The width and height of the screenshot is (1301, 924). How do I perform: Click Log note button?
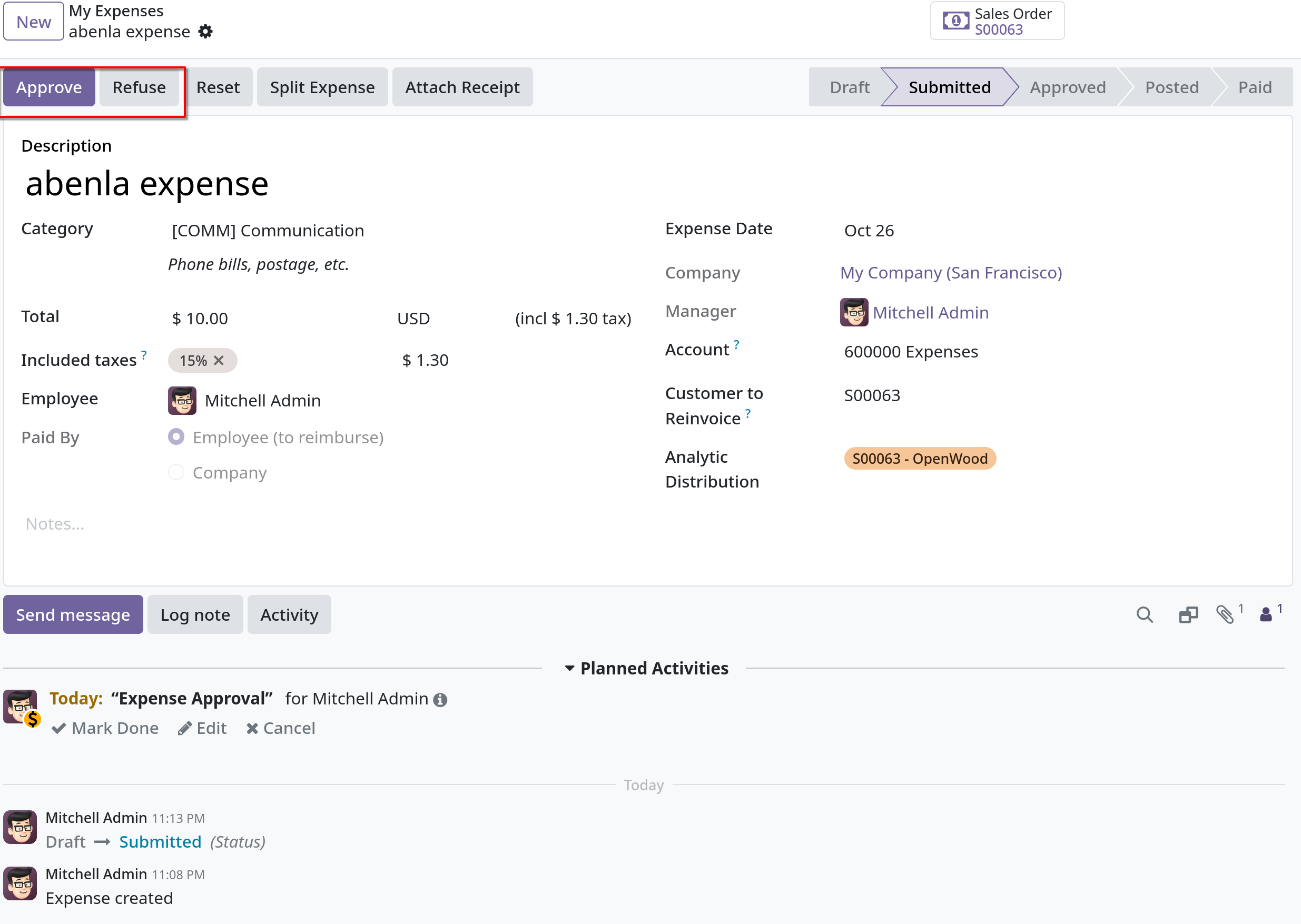(x=195, y=614)
